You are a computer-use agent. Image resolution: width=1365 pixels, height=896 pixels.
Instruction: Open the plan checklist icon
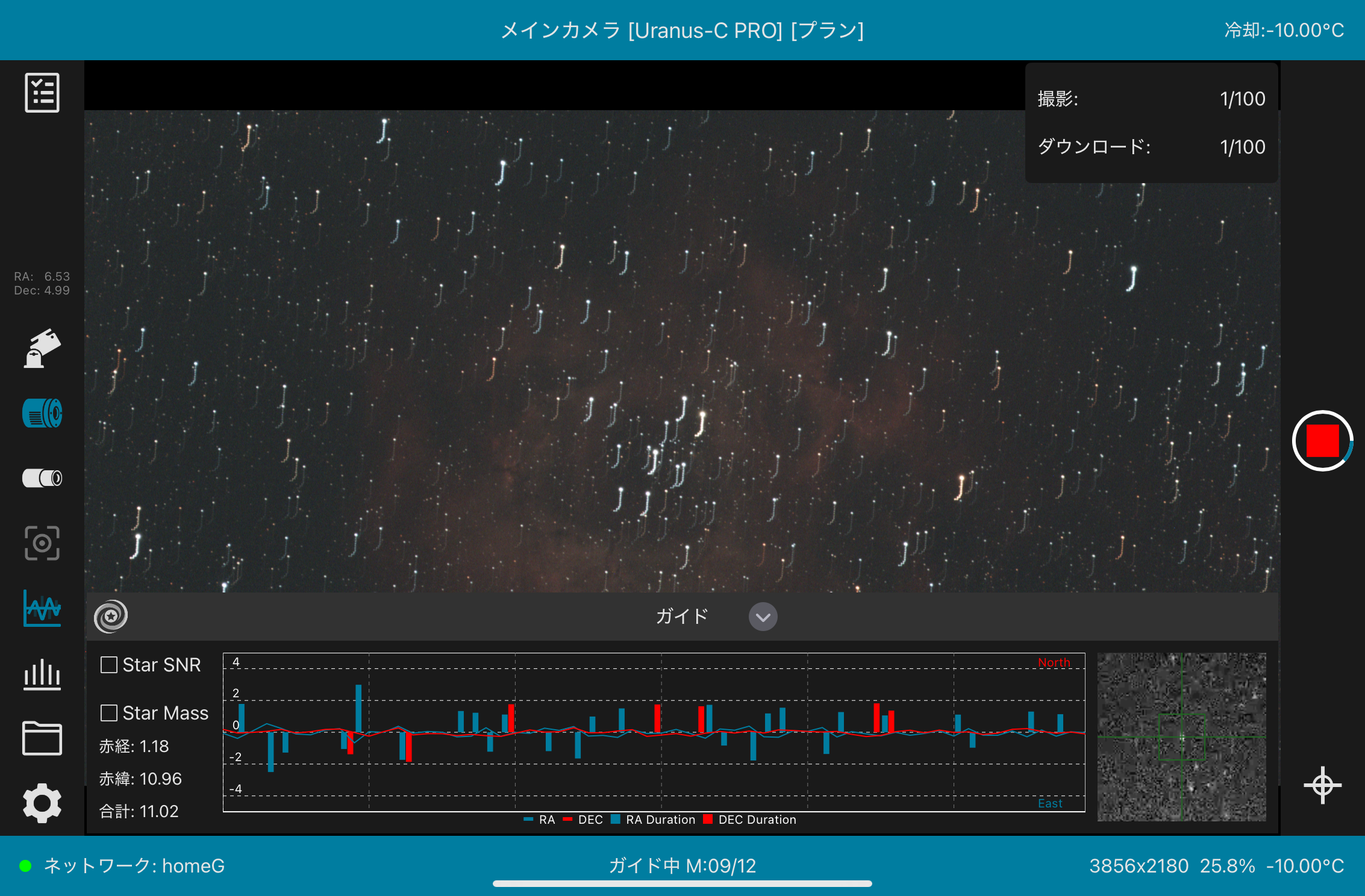tap(42, 93)
